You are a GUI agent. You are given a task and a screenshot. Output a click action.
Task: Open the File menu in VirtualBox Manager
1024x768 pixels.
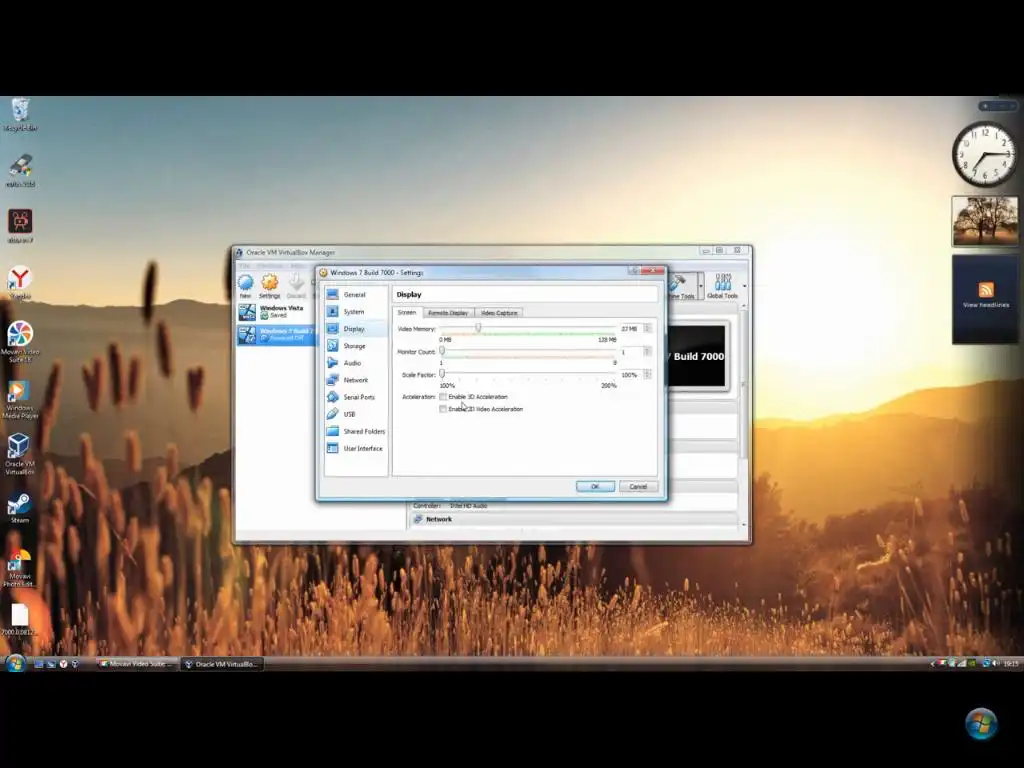click(244, 266)
